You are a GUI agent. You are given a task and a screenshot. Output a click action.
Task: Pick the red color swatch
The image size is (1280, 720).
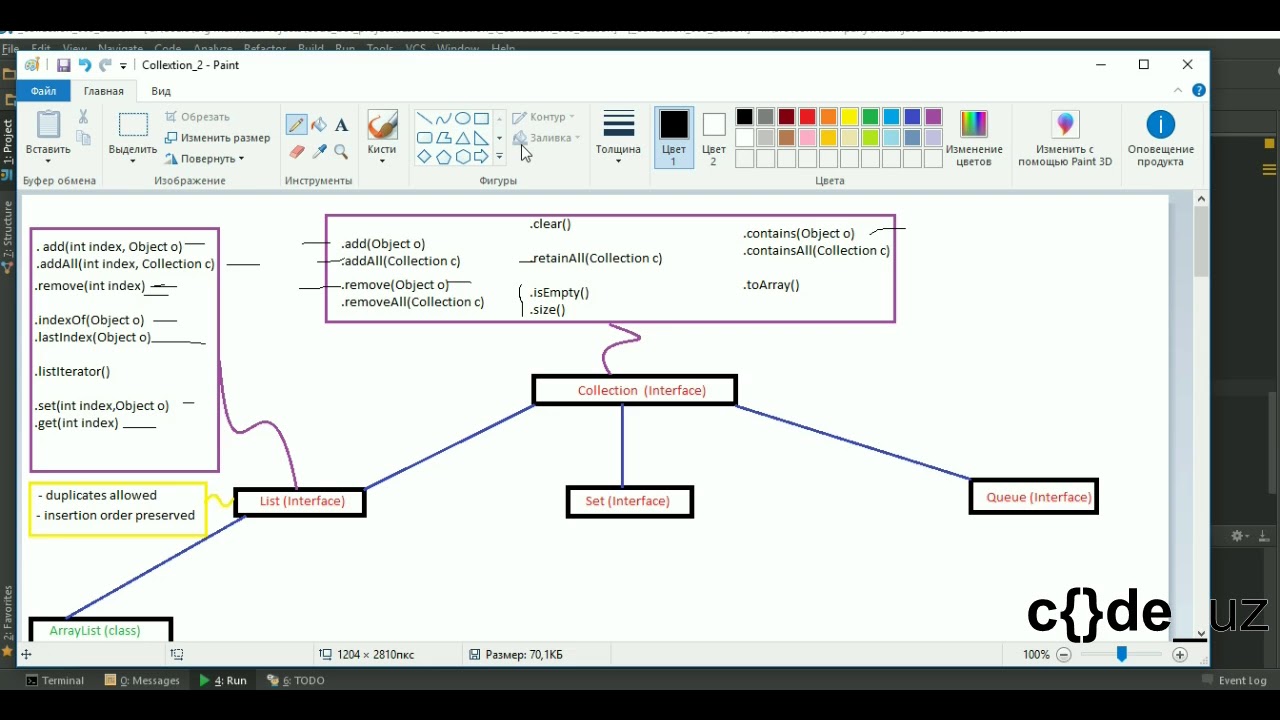pyautogui.click(x=807, y=117)
